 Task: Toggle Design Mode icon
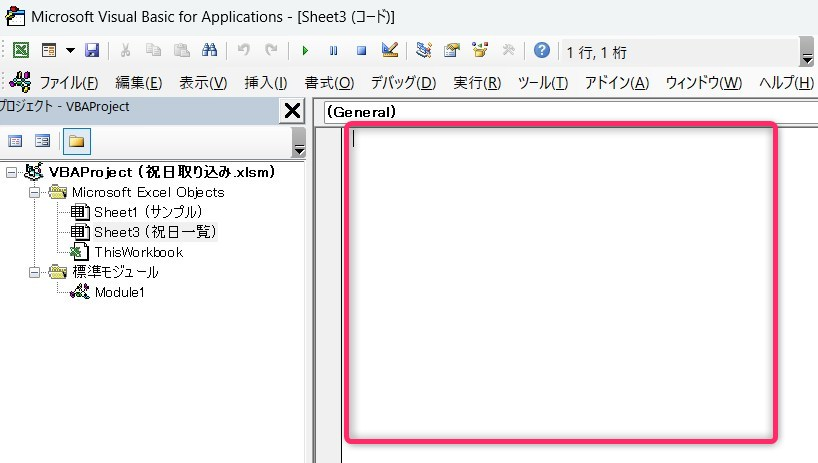390,50
